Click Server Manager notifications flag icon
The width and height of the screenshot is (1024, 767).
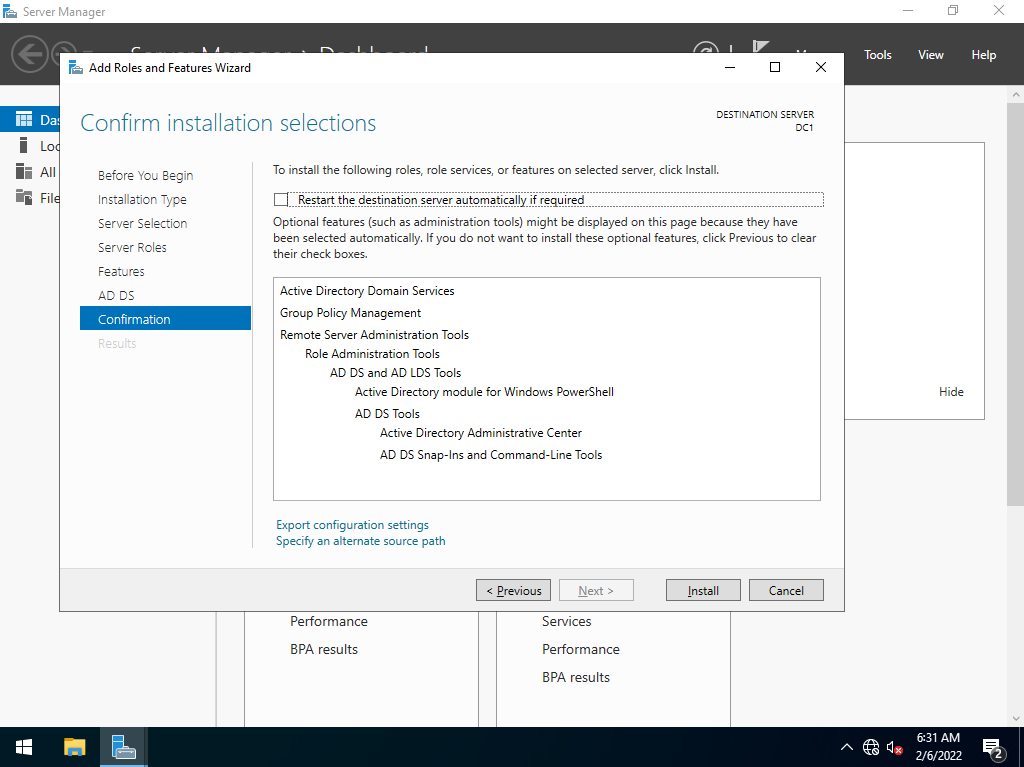point(760,46)
